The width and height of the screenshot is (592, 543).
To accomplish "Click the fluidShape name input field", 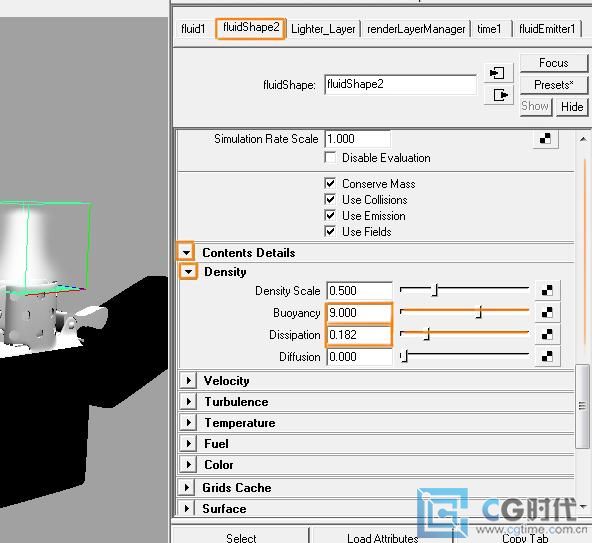I will pyautogui.click(x=400, y=84).
